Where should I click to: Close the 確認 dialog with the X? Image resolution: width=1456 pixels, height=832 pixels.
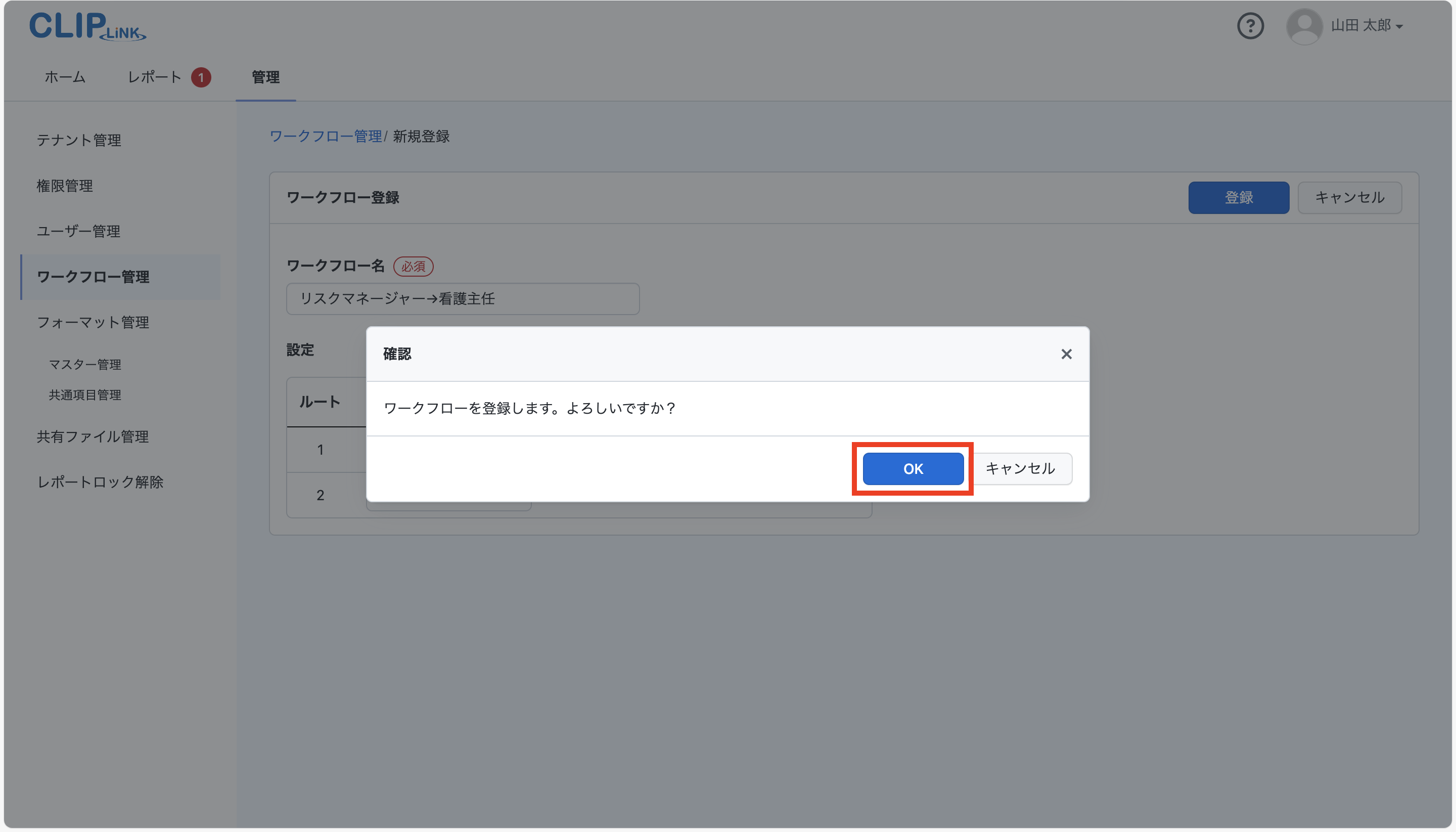click(x=1065, y=354)
